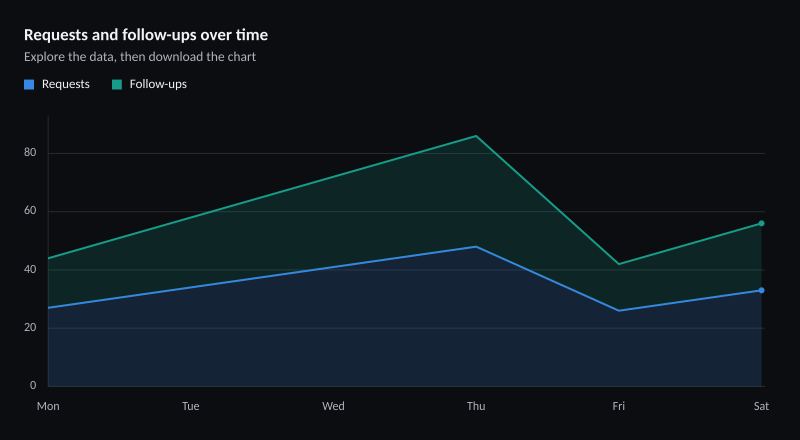Click the Tue x-axis label
The width and height of the screenshot is (800, 440).
point(190,406)
